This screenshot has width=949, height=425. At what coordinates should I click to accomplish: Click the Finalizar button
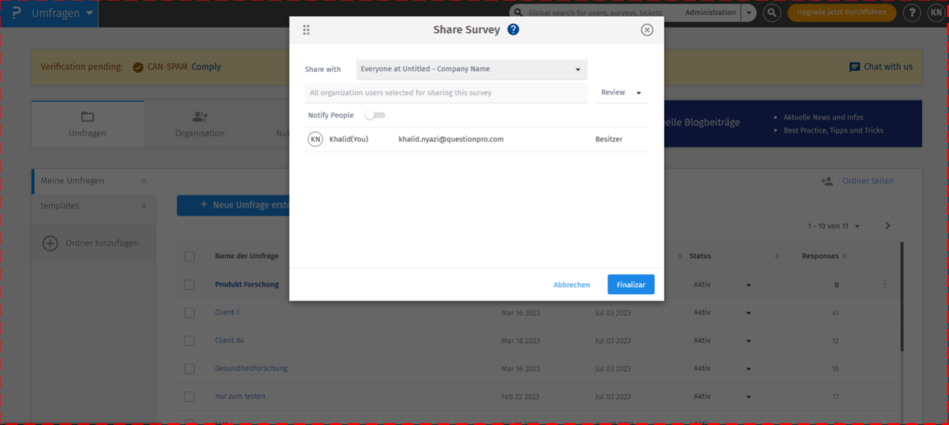[x=631, y=285]
